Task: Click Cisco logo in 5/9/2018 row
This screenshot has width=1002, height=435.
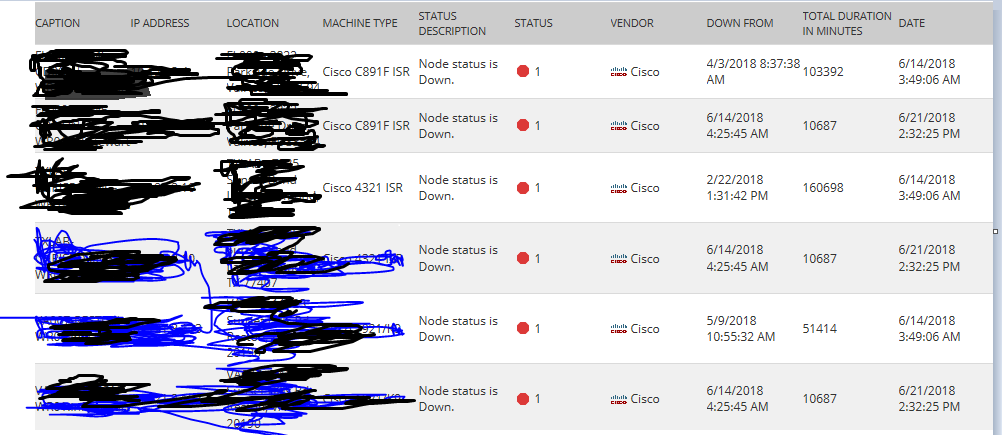Action: [x=619, y=329]
